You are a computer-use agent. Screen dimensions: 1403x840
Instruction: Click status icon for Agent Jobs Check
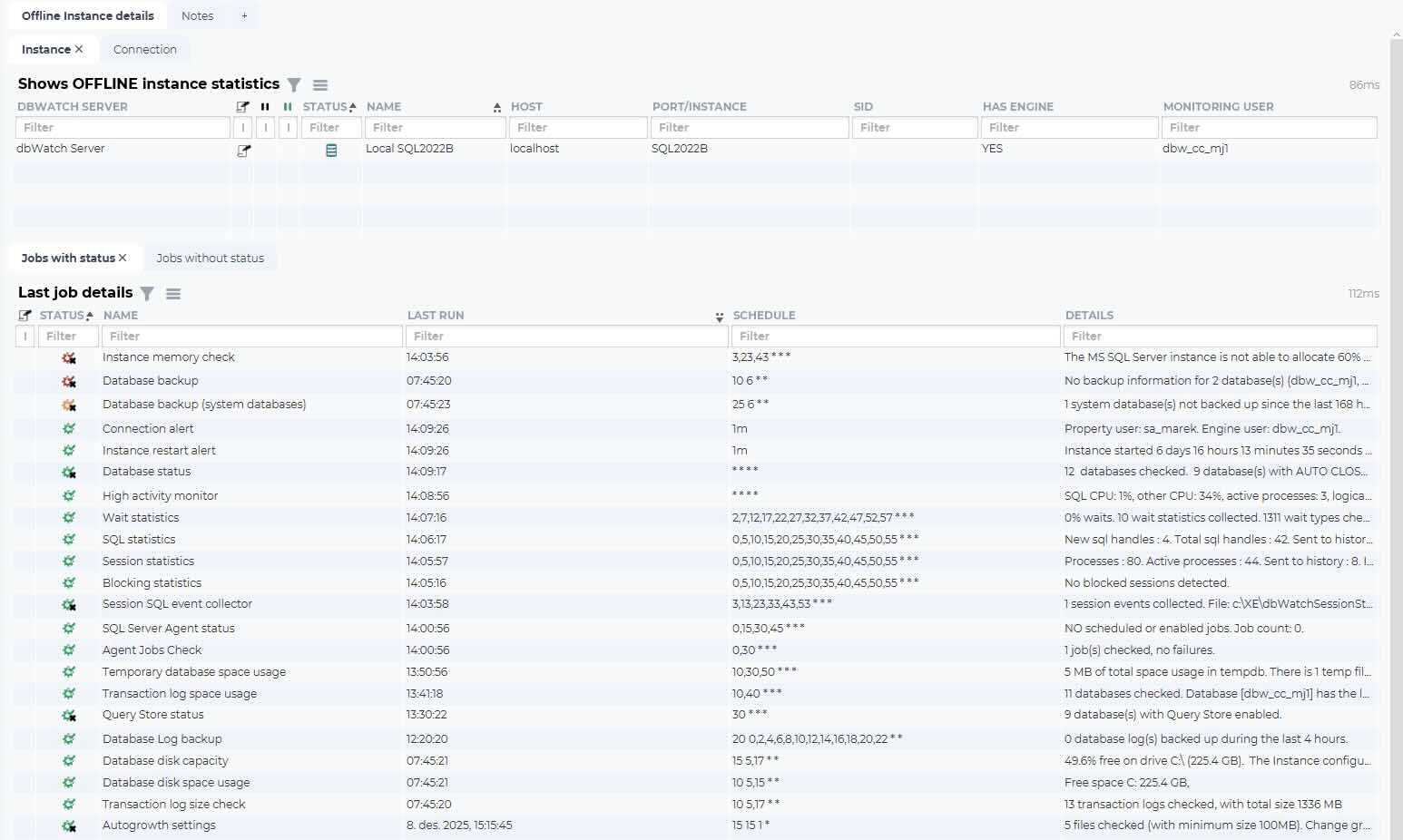coord(69,650)
